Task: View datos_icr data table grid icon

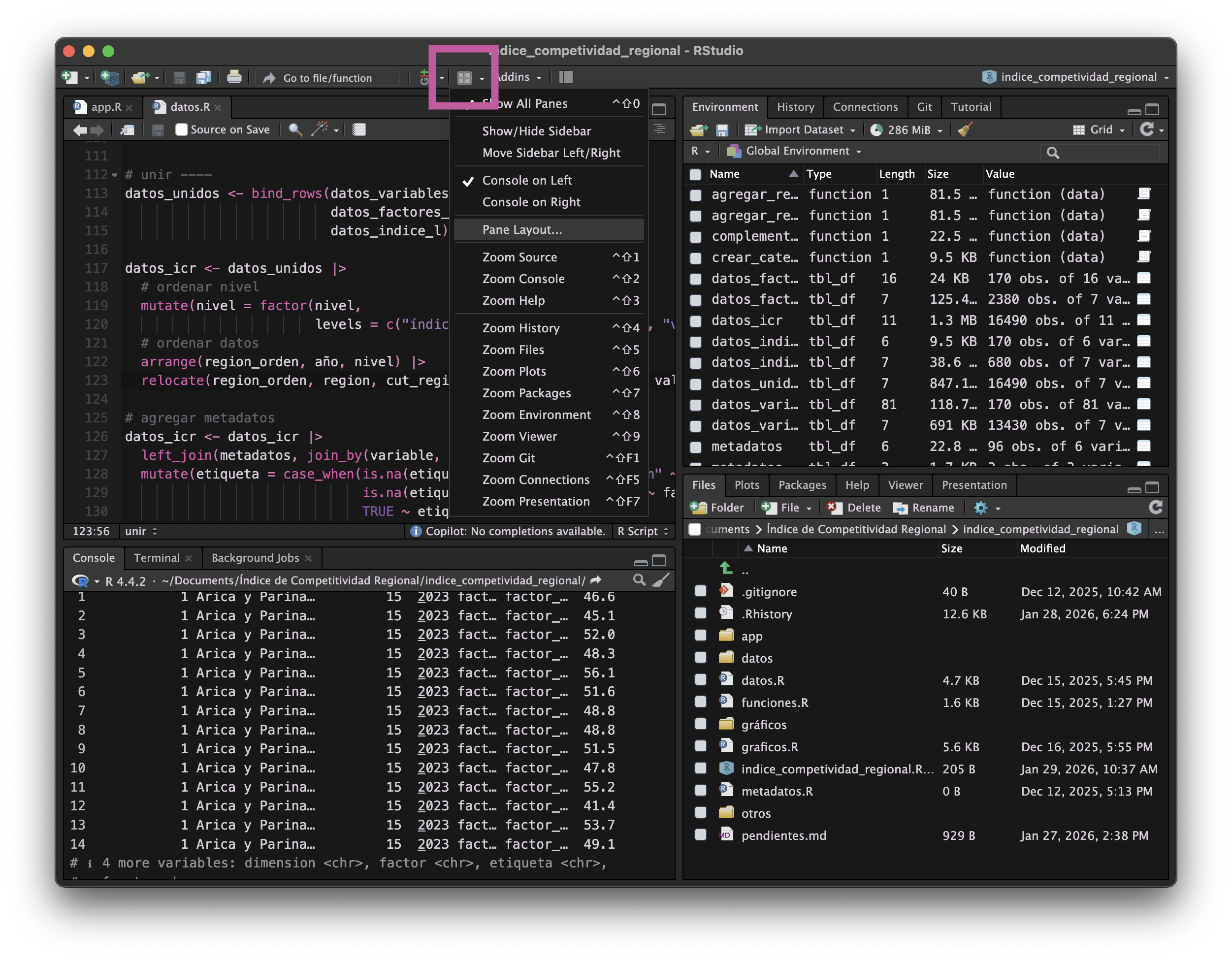Action: tap(1143, 320)
